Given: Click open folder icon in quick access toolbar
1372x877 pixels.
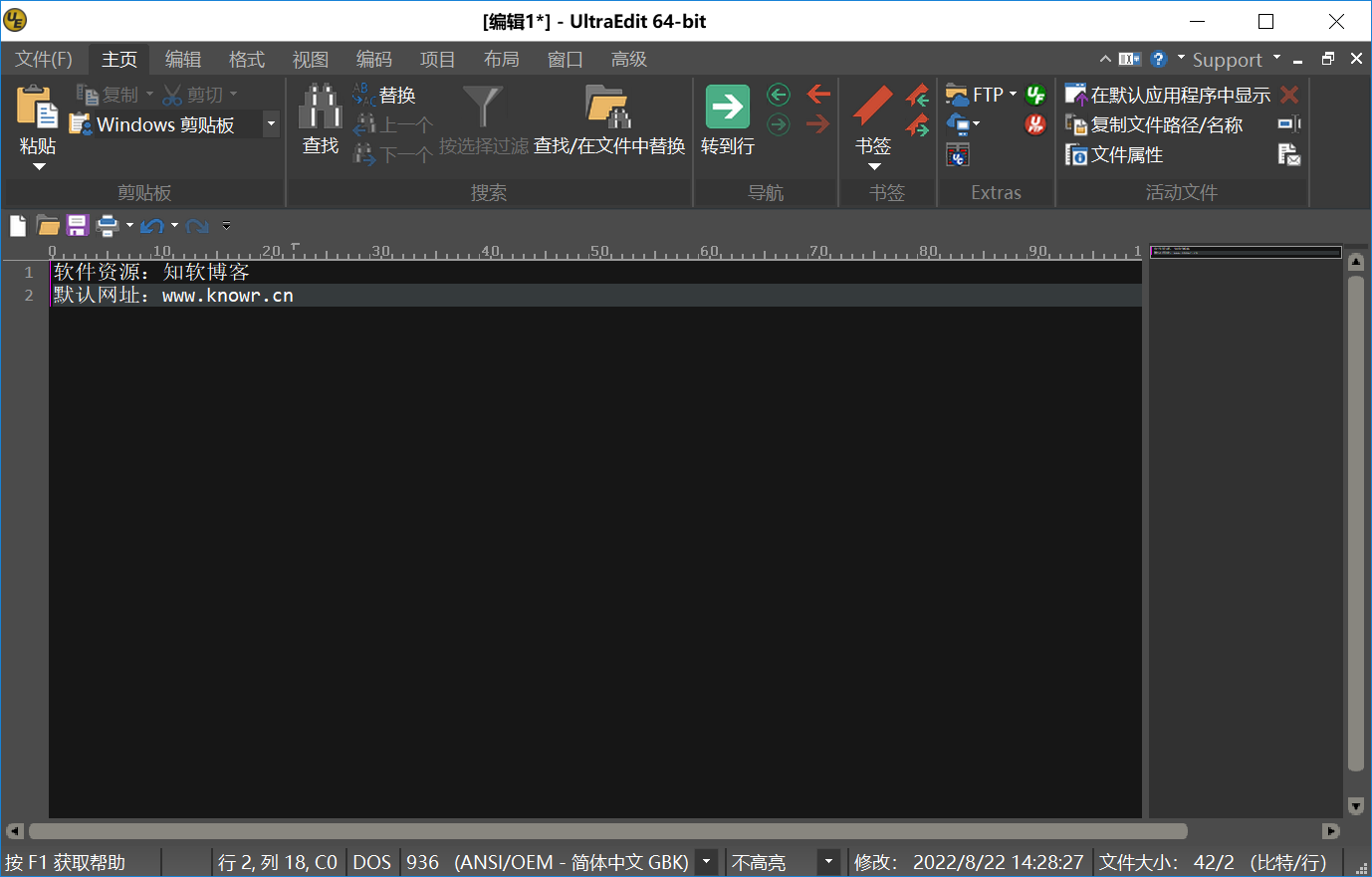Looking at the screenshot, I should 48,226.
